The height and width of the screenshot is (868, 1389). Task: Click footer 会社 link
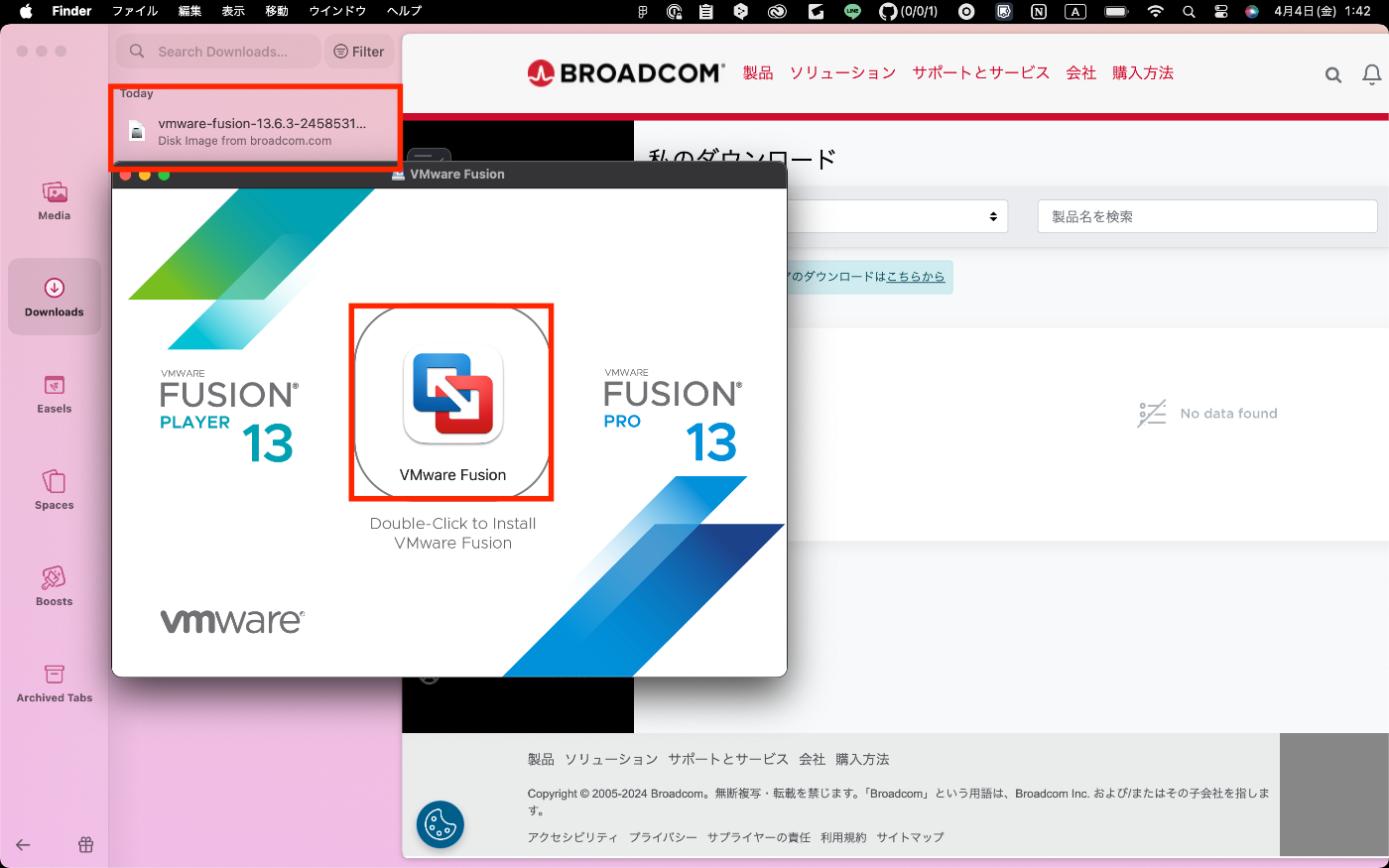pyautogui.click(x=812, y=759)
